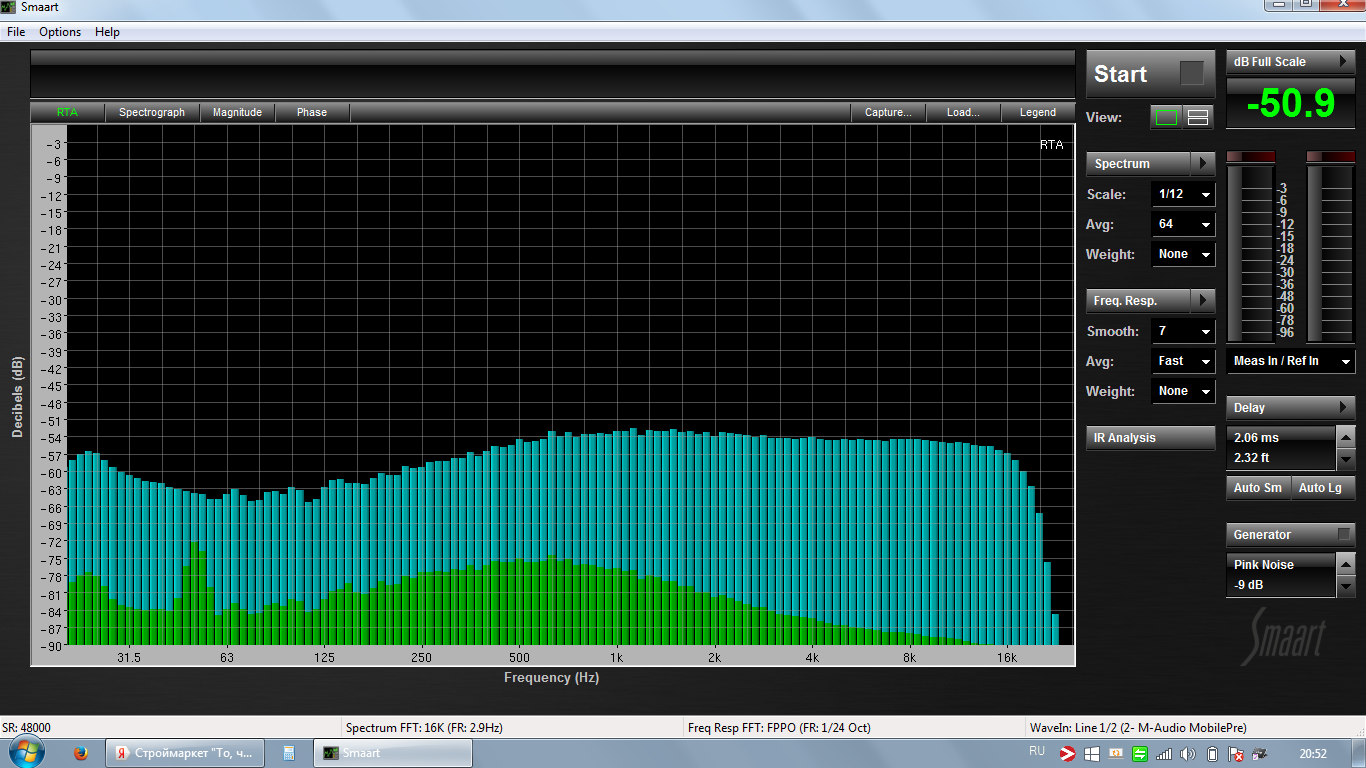Image resolution: width=1366 pixels, height=768 pixels.
Task: Launch Firefox from the taskbar
Action: 81,753
